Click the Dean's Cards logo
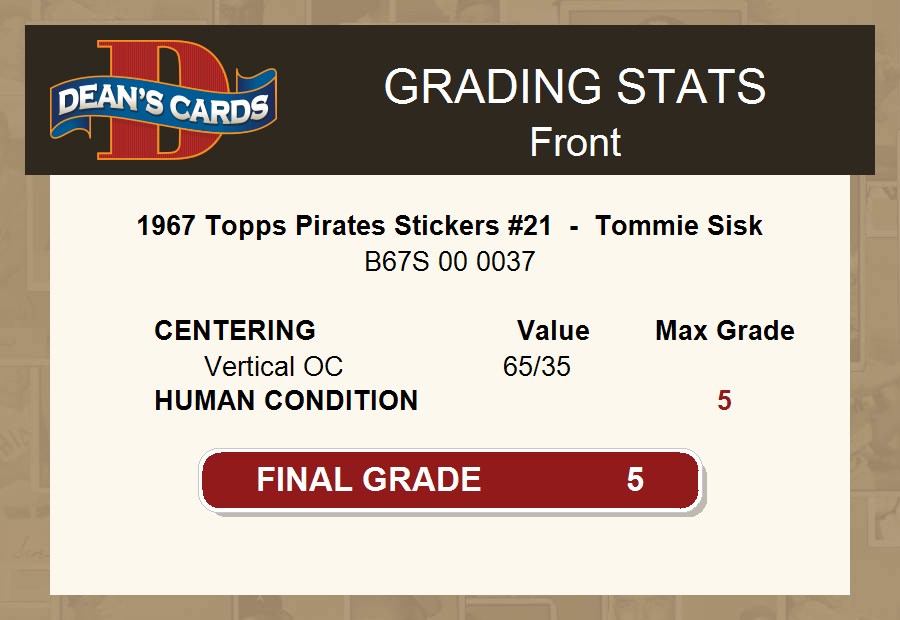Image resolution: width=900 pixels, height=620 pixels. [x=163, y=102]
